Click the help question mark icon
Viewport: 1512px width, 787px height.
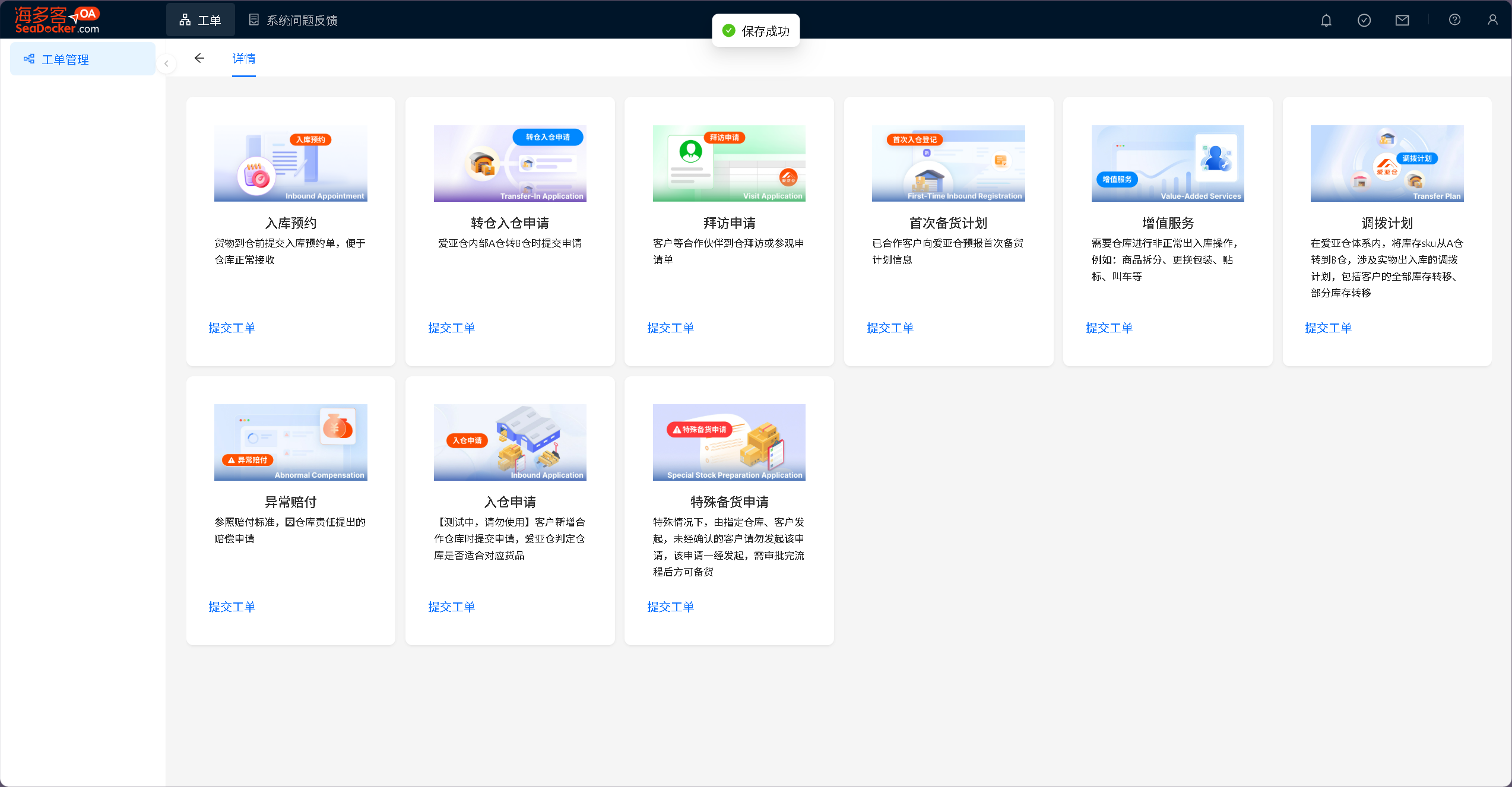pyautogui.click(x=1454, y=20)
